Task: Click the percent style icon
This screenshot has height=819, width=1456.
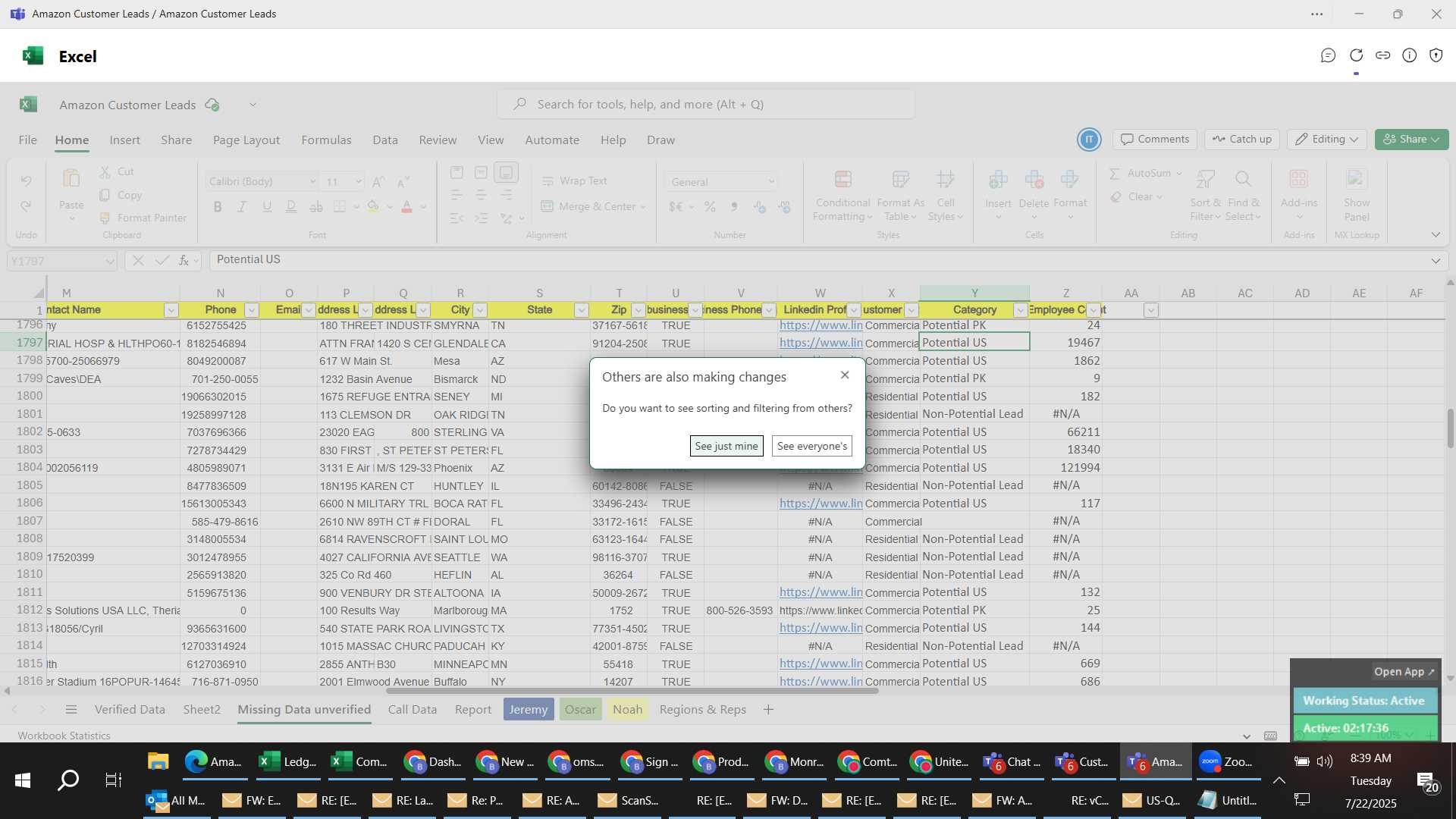Action: pos(710,206)
